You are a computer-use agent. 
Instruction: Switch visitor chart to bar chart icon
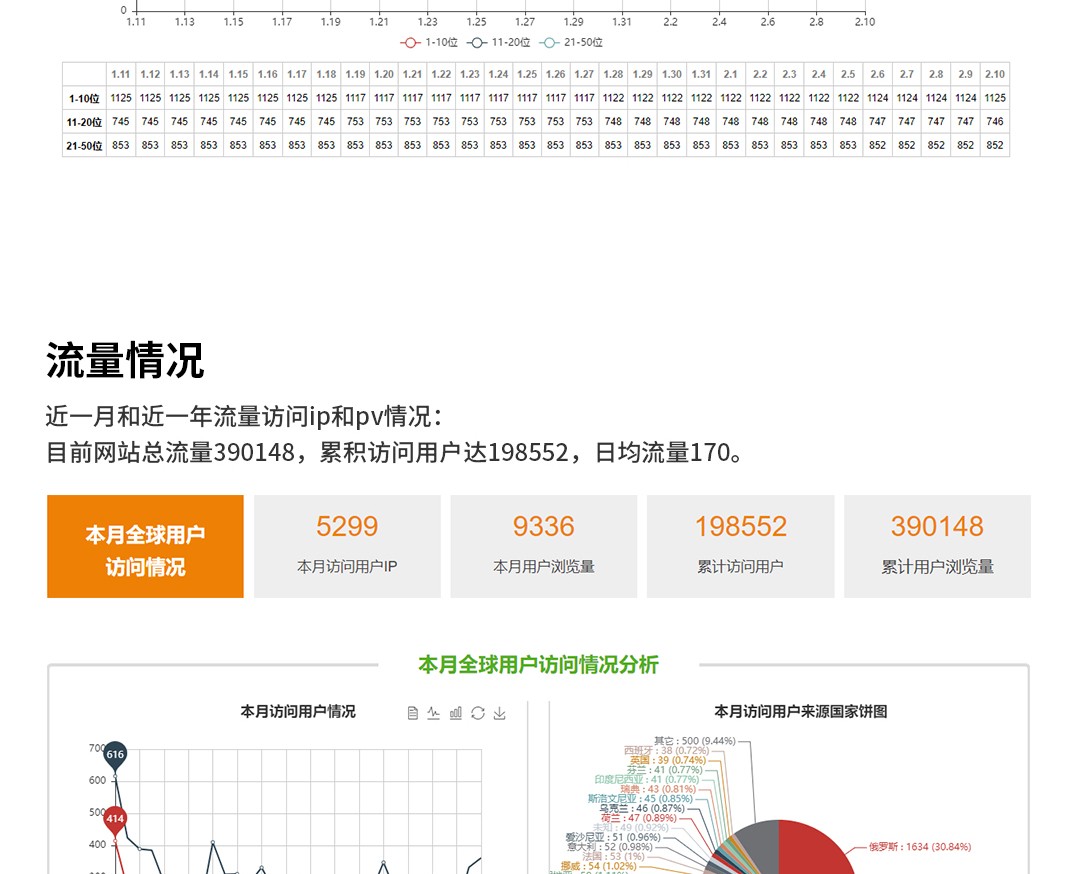(456, 713)
